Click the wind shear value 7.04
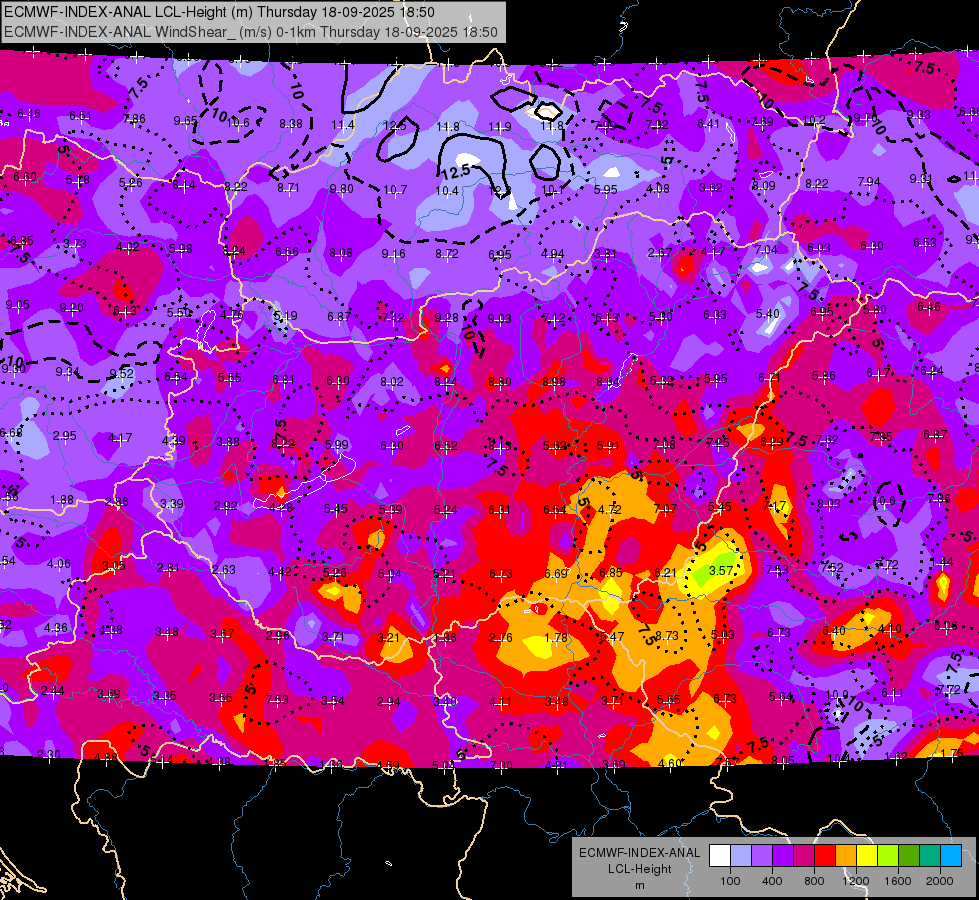This screenshot has width=979, height=900. (x=766, y=250)
